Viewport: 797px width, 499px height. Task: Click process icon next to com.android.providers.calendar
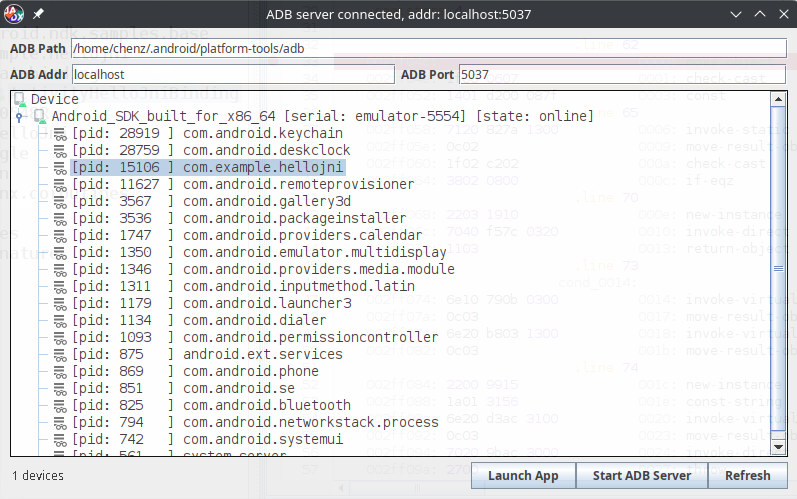coord(60,236)
